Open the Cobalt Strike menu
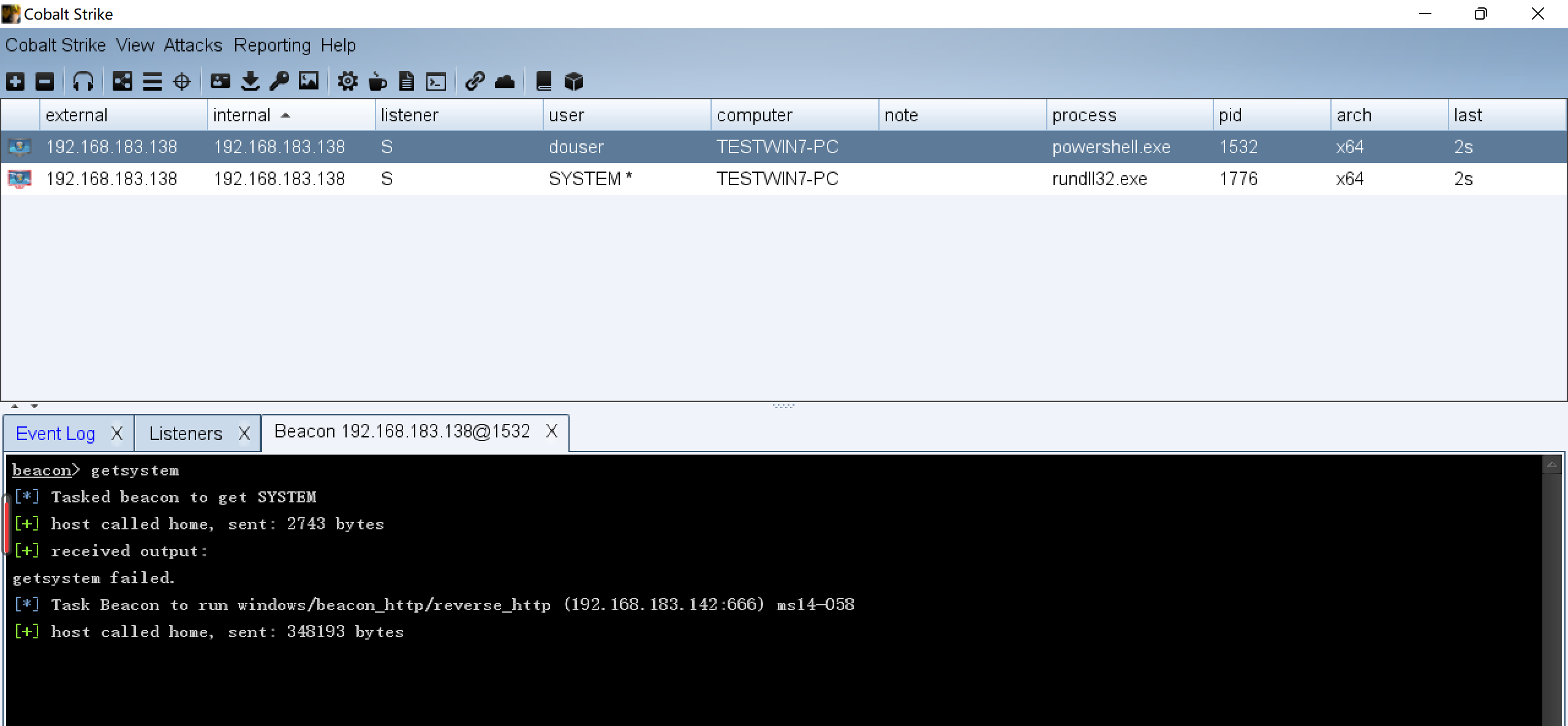Image resolution: width=1568 pixels, height=726 pixels. coord(56,45)
